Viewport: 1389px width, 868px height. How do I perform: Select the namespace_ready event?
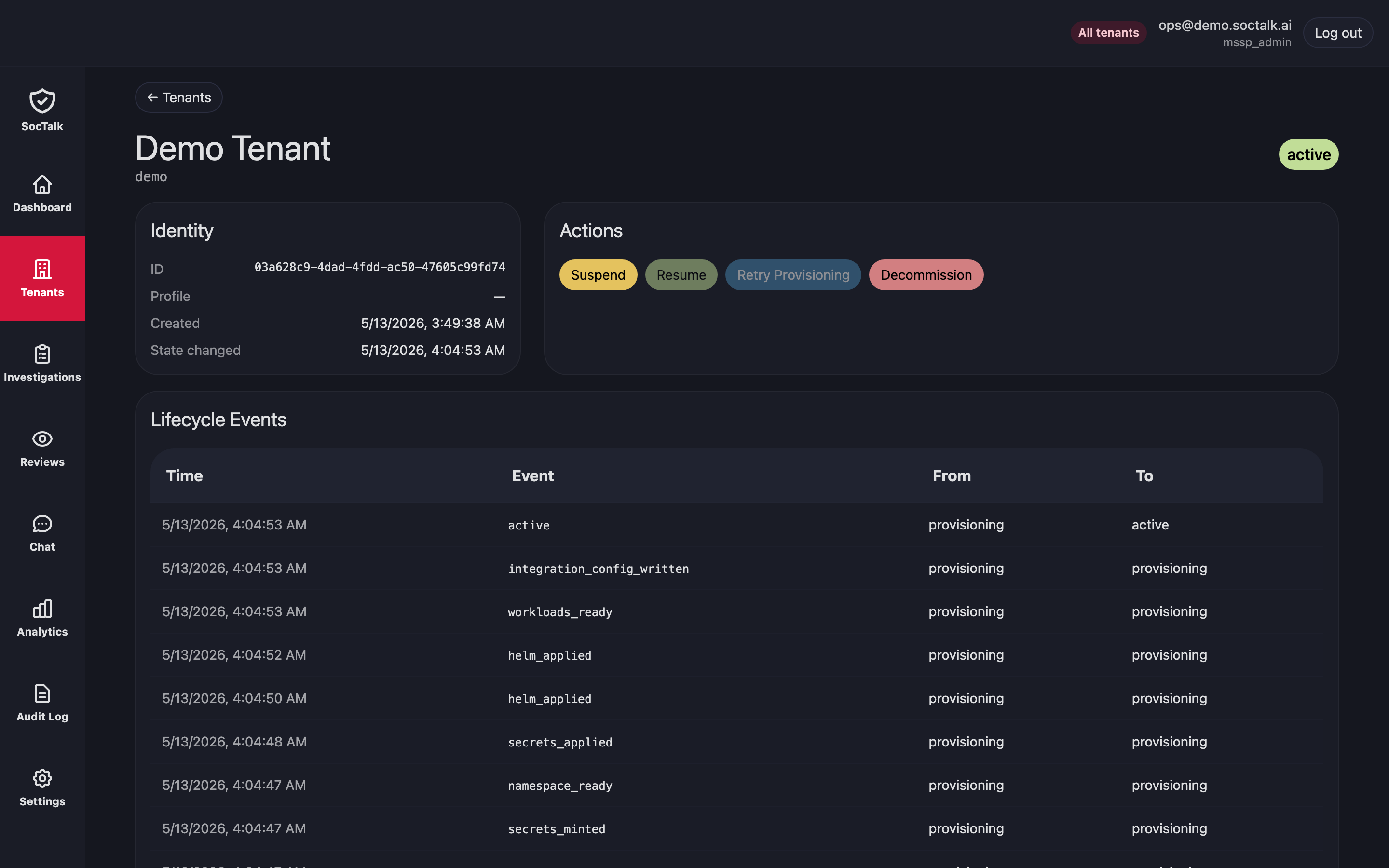tap(560, 786)
